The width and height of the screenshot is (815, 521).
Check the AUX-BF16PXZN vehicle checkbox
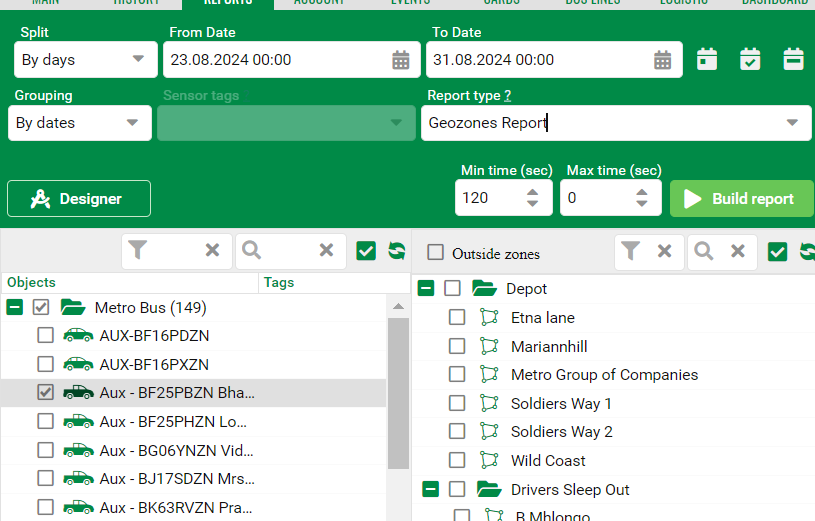coord(45,365)
